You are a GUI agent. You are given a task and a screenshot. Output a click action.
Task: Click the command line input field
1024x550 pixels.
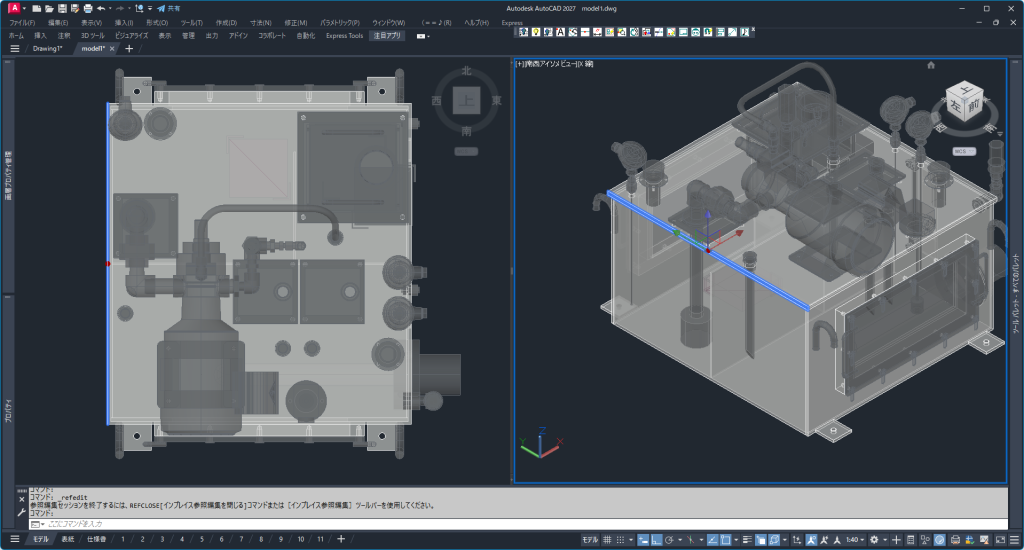300,524
